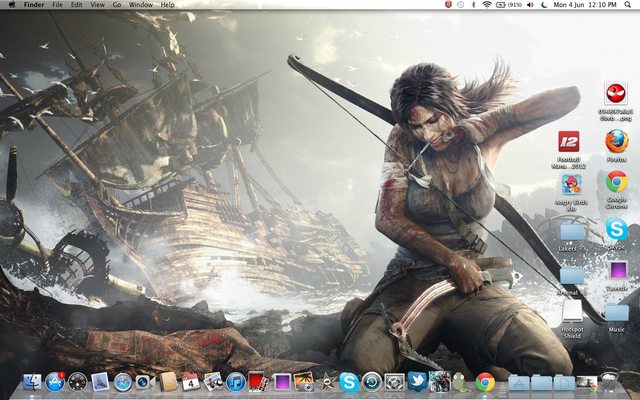The height and width of the screenshot is (400, 640).
Task: Launch Google Chrome from the Dock
Action: click(x=485, y=383)
